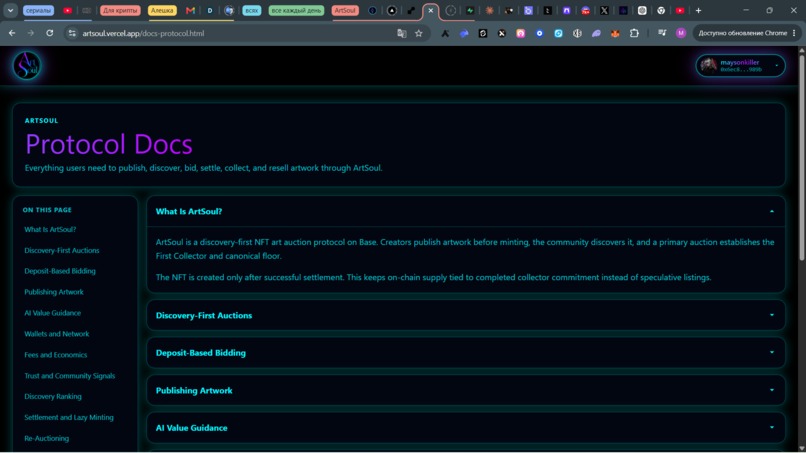Open the media controls icon in toolbar
Screen dimensions: 806x453
662,33
